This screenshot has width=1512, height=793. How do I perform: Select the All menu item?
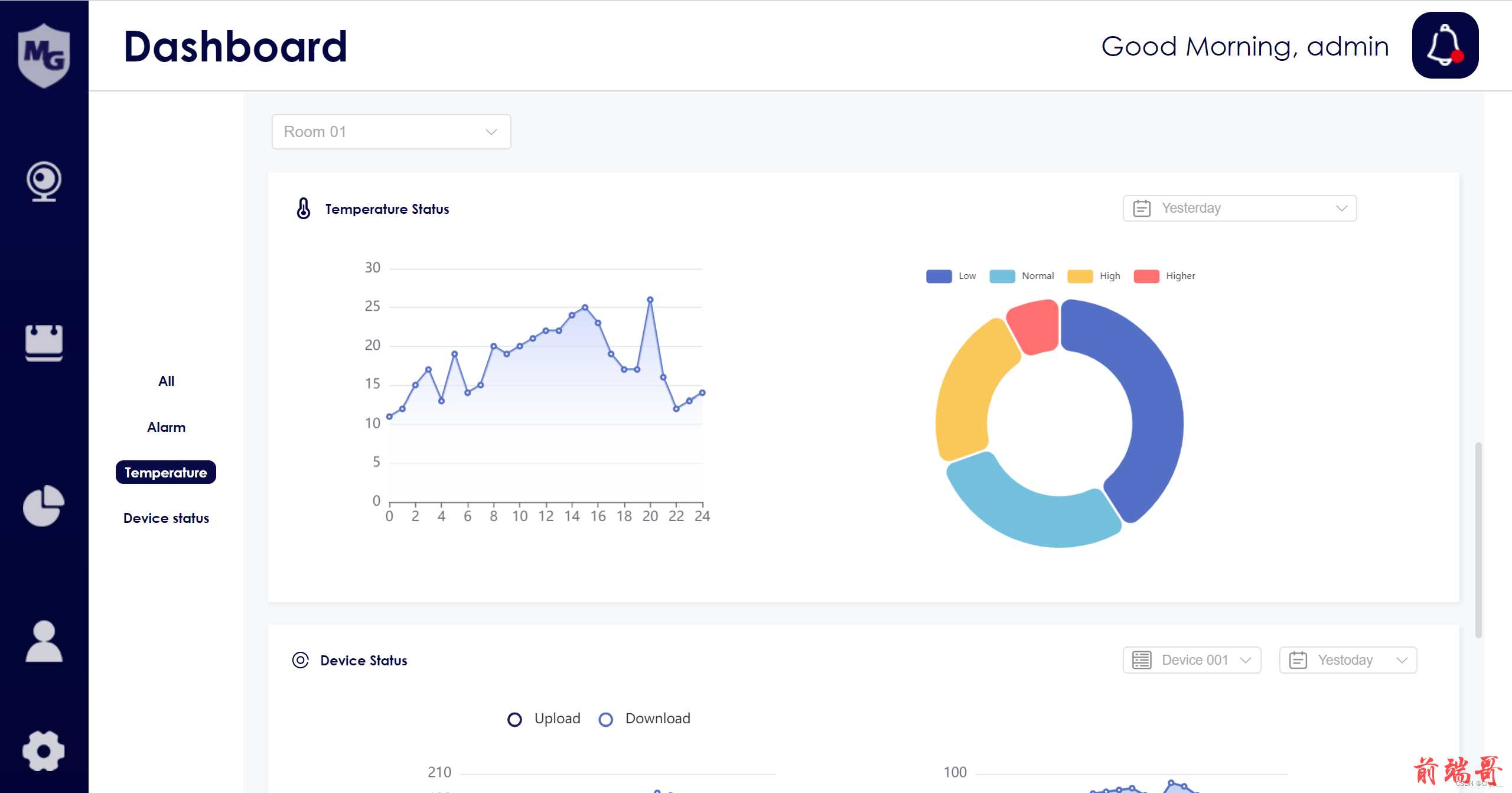click(x=166, y=381)
